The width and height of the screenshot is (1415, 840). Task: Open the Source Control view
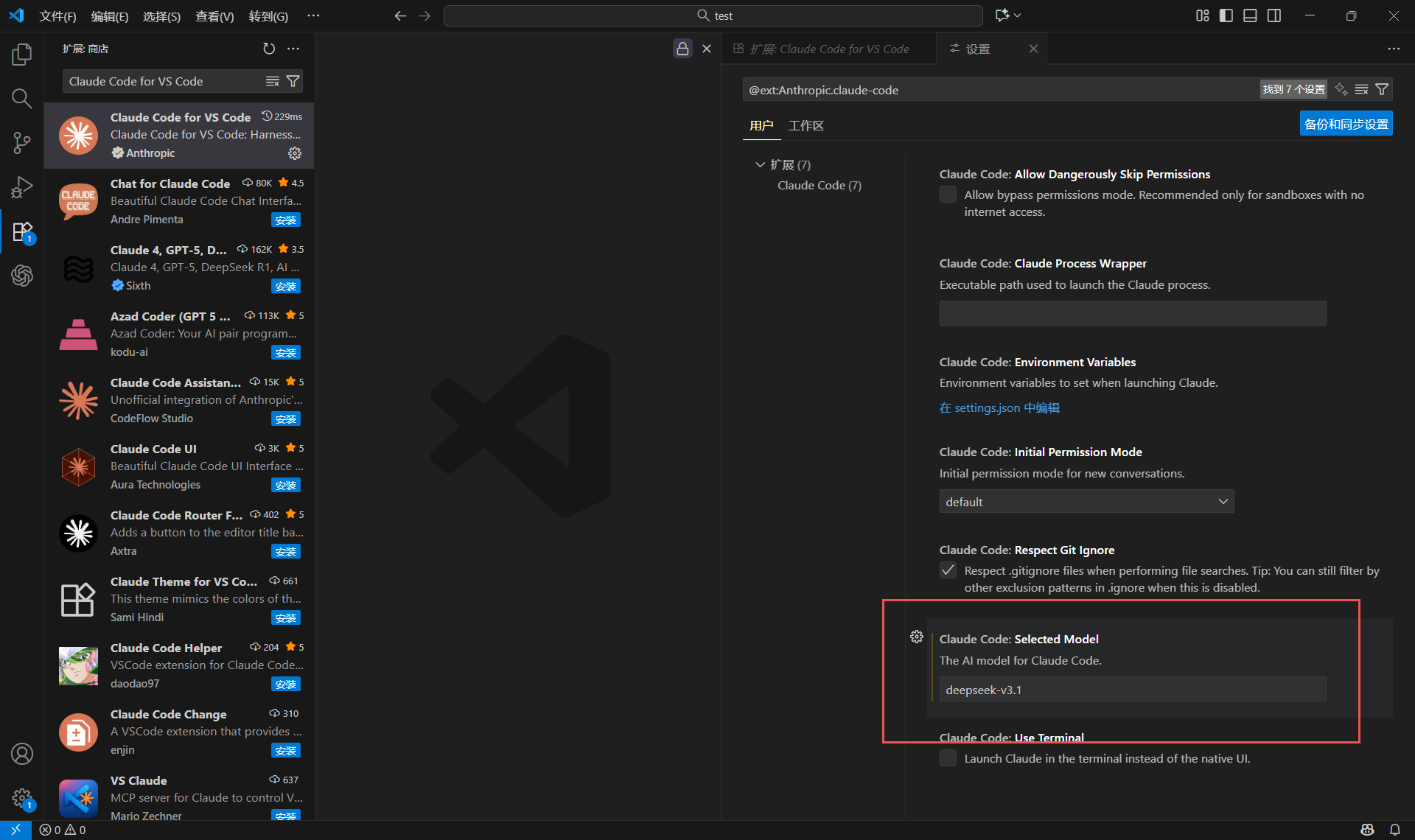pyautogui.click(x=22, y=143)
